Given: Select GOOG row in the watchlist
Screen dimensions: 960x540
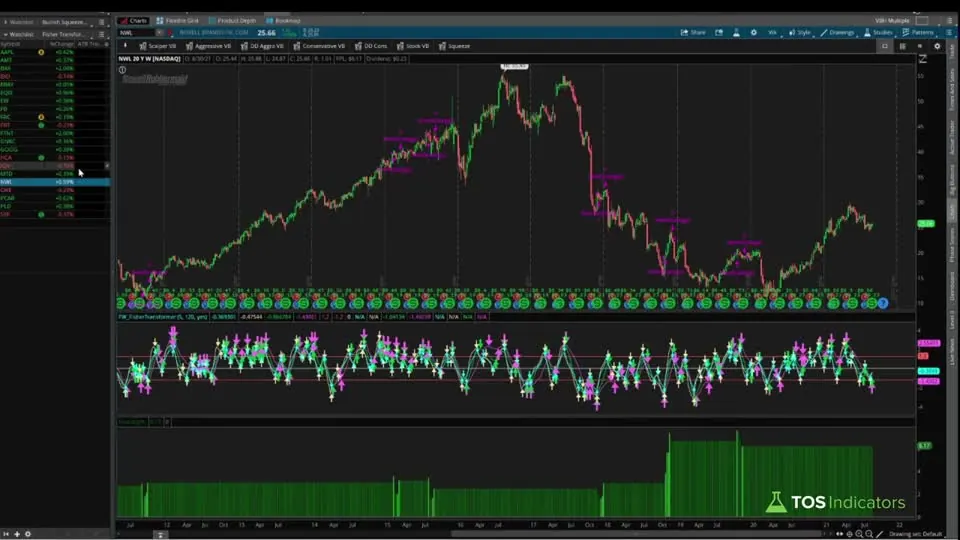Looking at the screenshot, I should pyautogui.click(x=55, y=149).
